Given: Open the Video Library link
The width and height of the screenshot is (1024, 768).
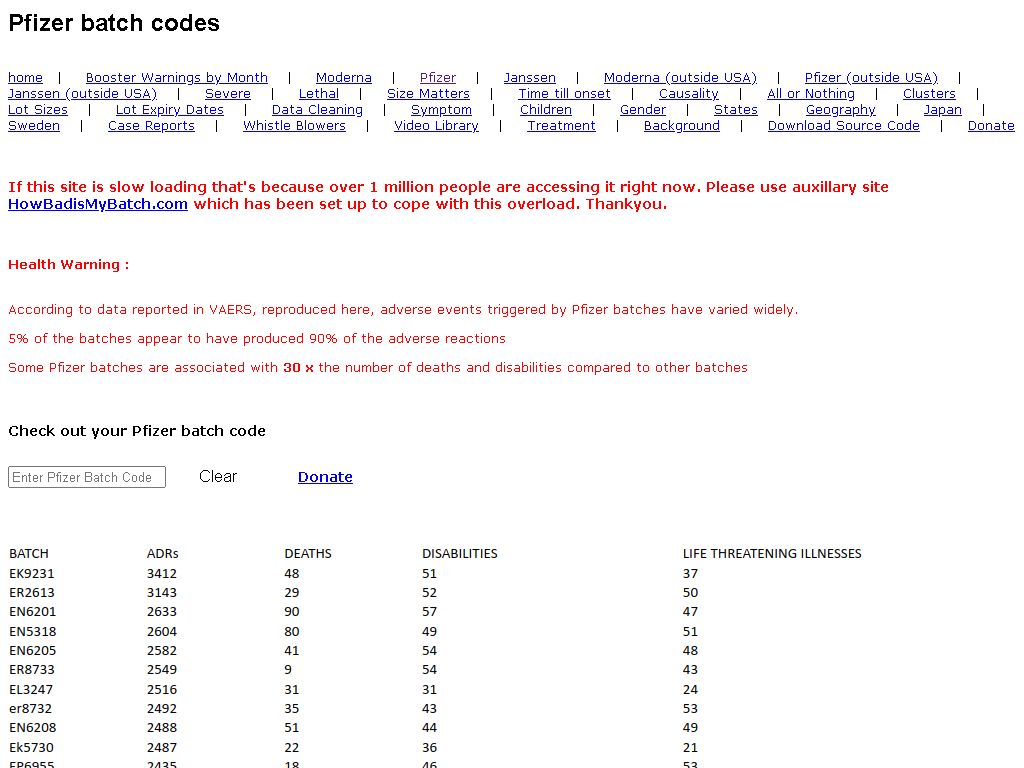Looking at the screenshot, I should pos(436,125).
